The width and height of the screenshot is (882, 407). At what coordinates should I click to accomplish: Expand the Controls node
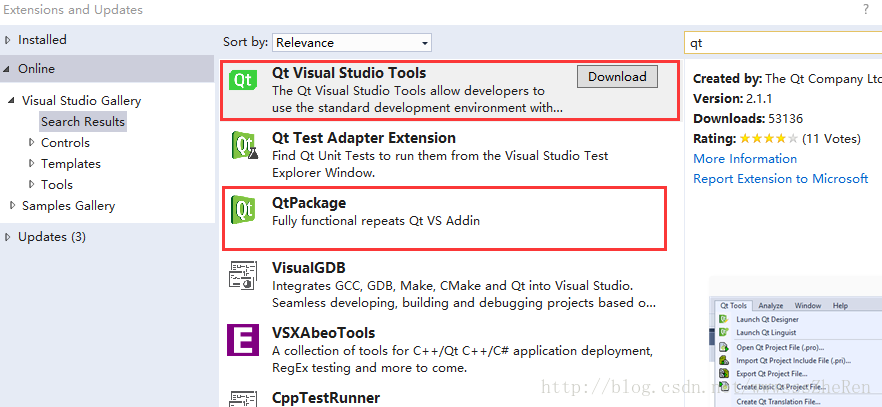click(x=32, y=143)
